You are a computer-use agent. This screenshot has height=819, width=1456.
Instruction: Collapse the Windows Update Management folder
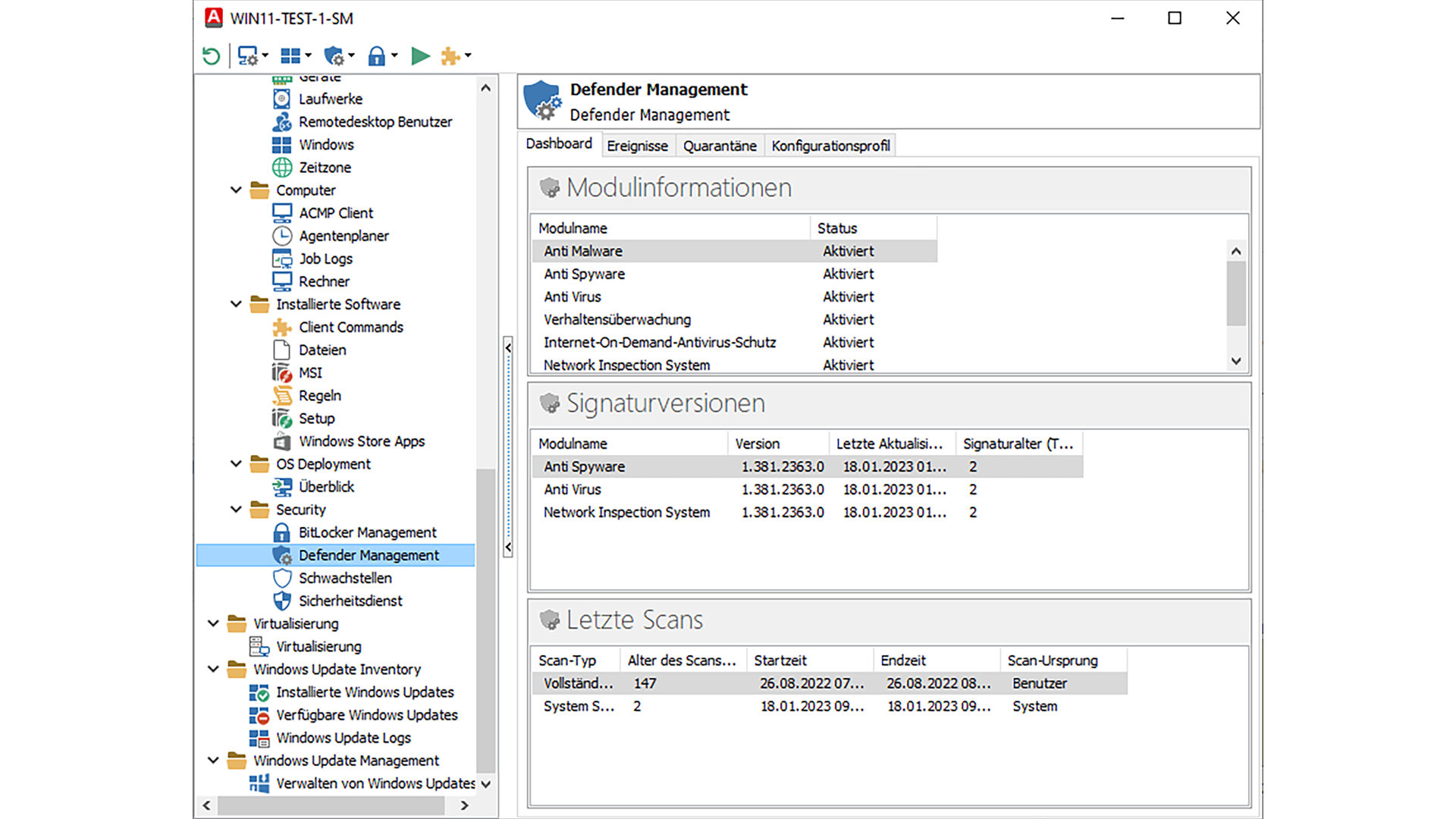[213, 760]
